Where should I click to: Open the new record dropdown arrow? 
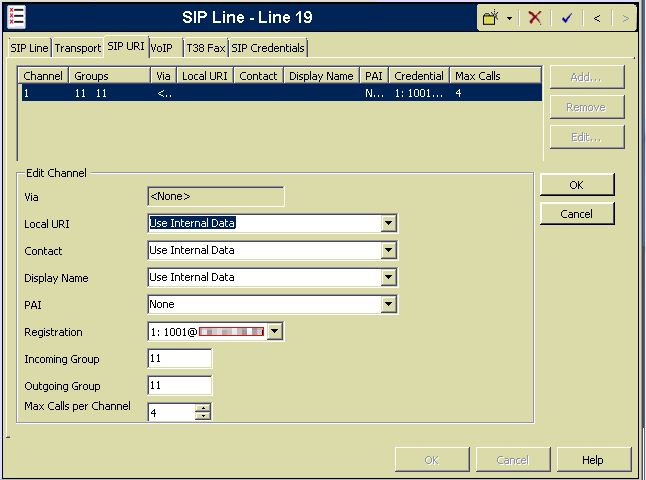tap(509, 18)
